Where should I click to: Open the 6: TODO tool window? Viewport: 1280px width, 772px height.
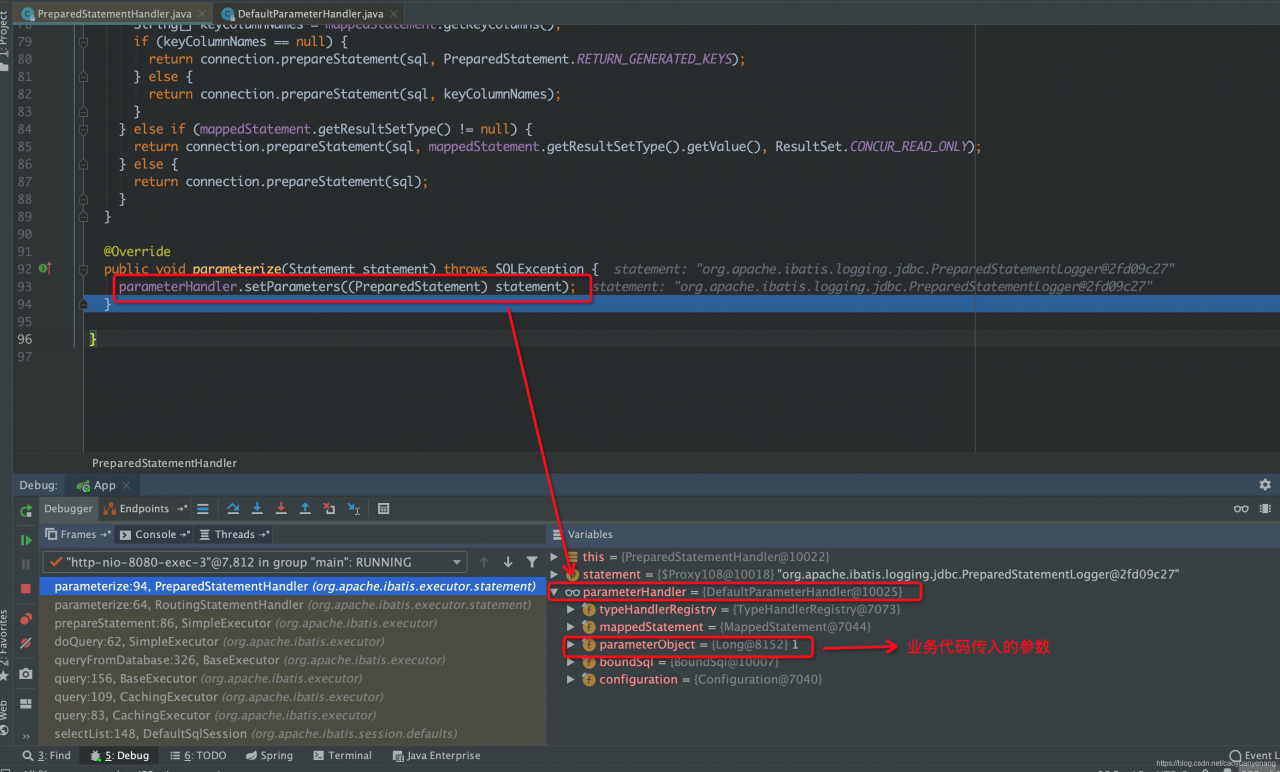(x=198, y=756)
